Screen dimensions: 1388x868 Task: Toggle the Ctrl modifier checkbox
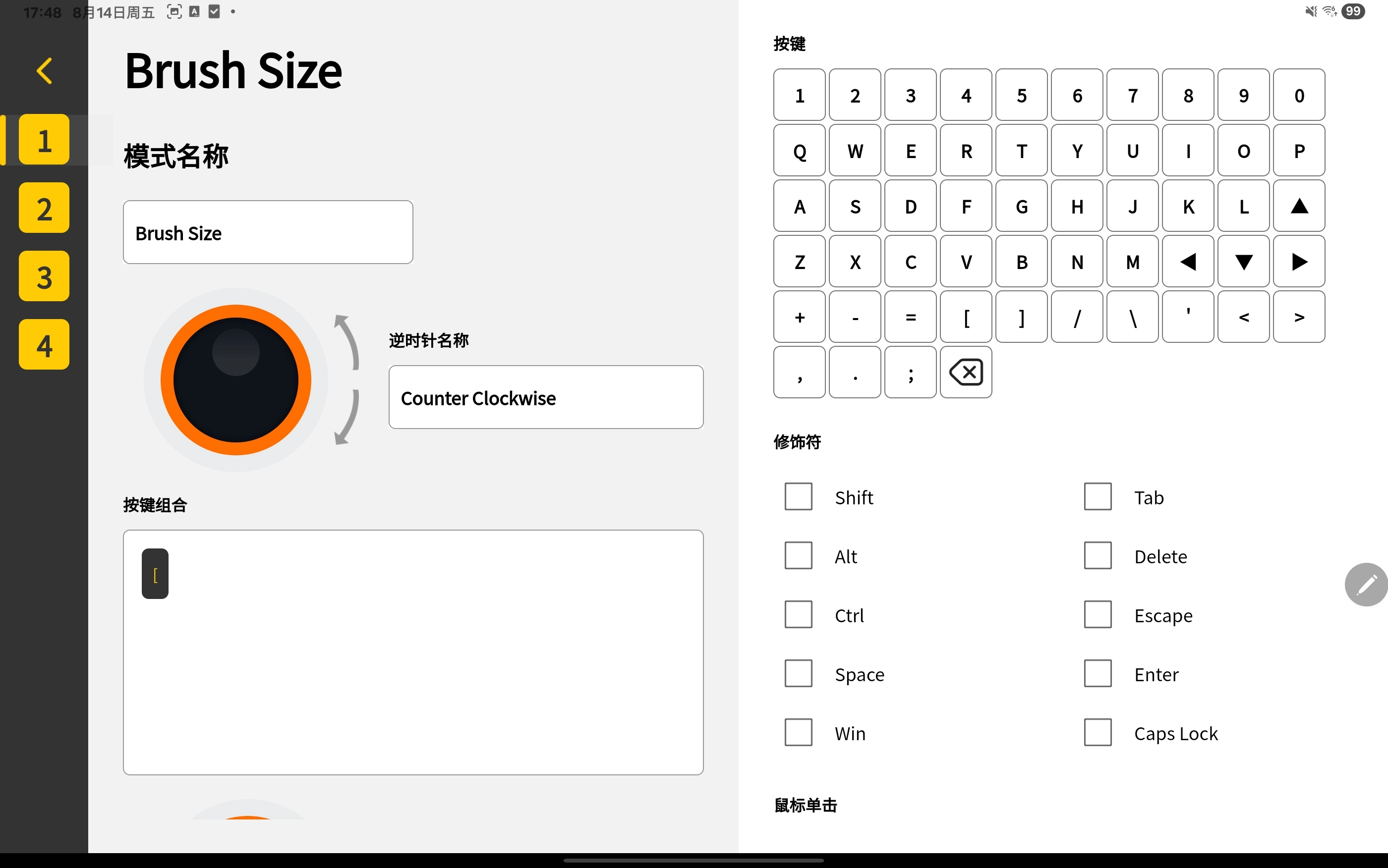coord(798,615)
